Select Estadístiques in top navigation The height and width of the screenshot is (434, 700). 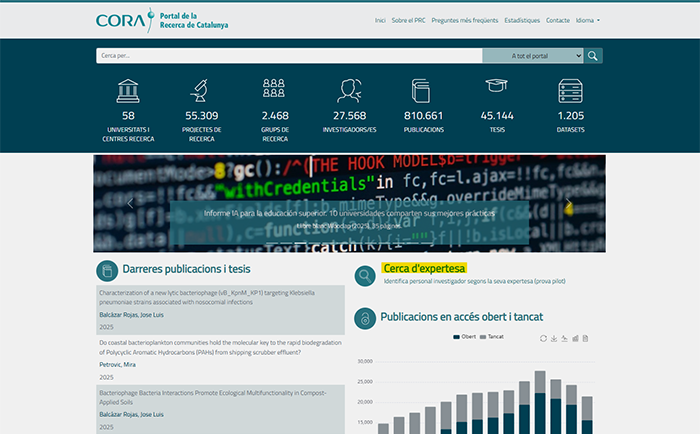tap(522, 20)
